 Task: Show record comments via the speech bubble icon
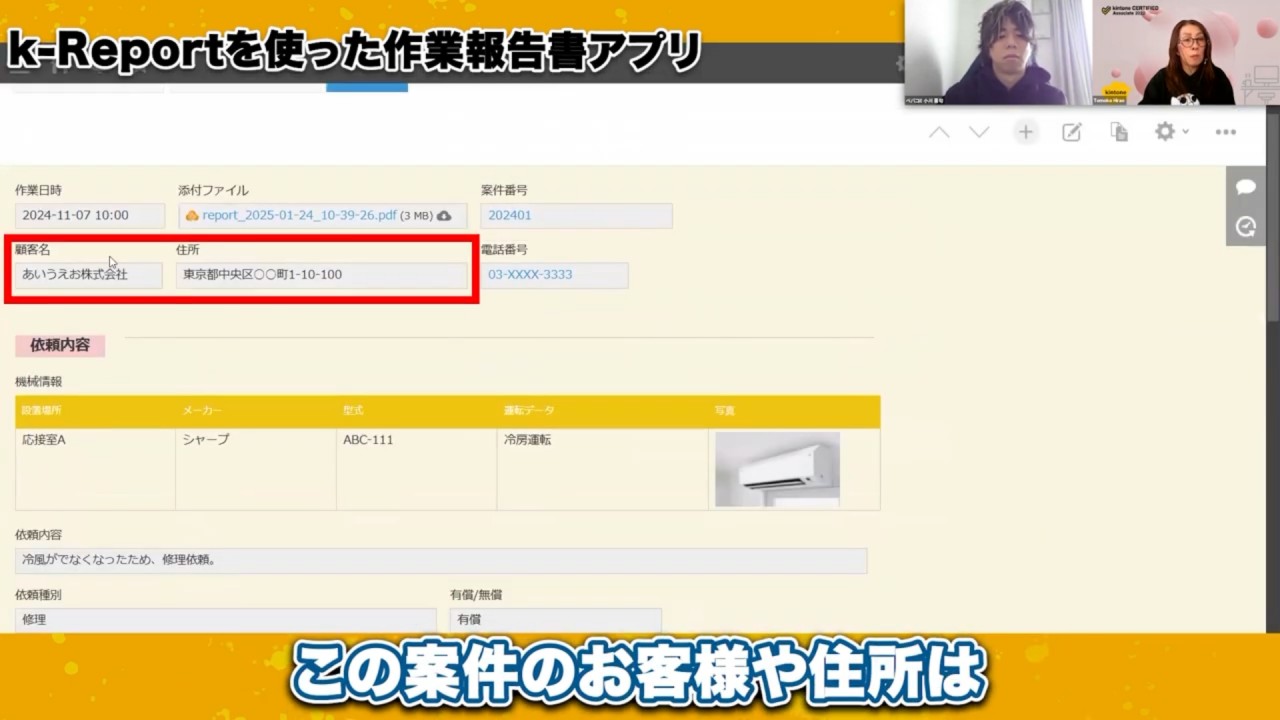click(x=1245, y=187)
